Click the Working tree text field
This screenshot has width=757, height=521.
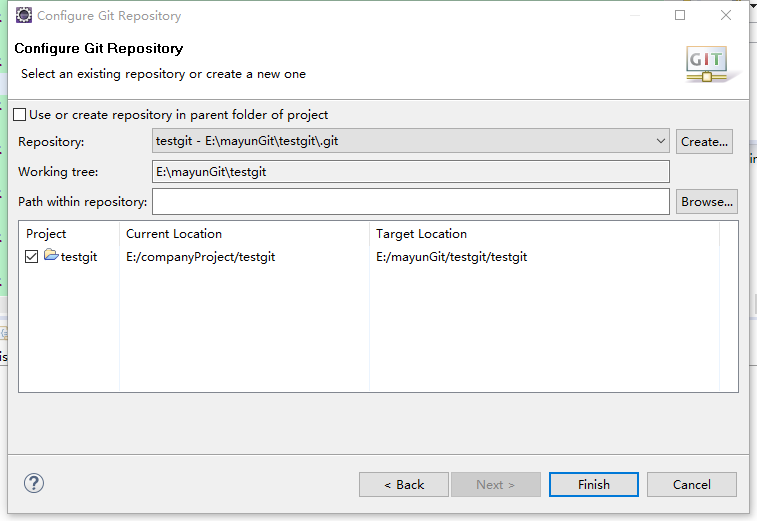(x=410, y=171)
